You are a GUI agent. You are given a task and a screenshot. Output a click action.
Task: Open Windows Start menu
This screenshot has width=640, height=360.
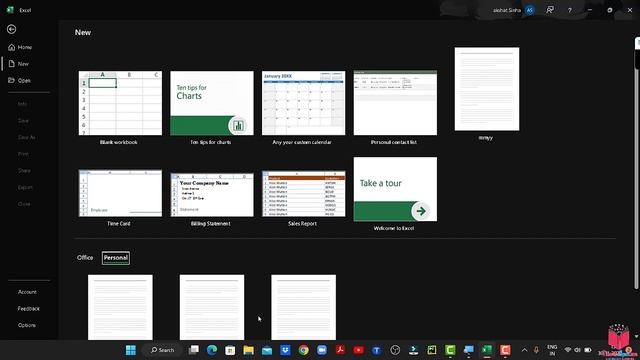(131, 350)
